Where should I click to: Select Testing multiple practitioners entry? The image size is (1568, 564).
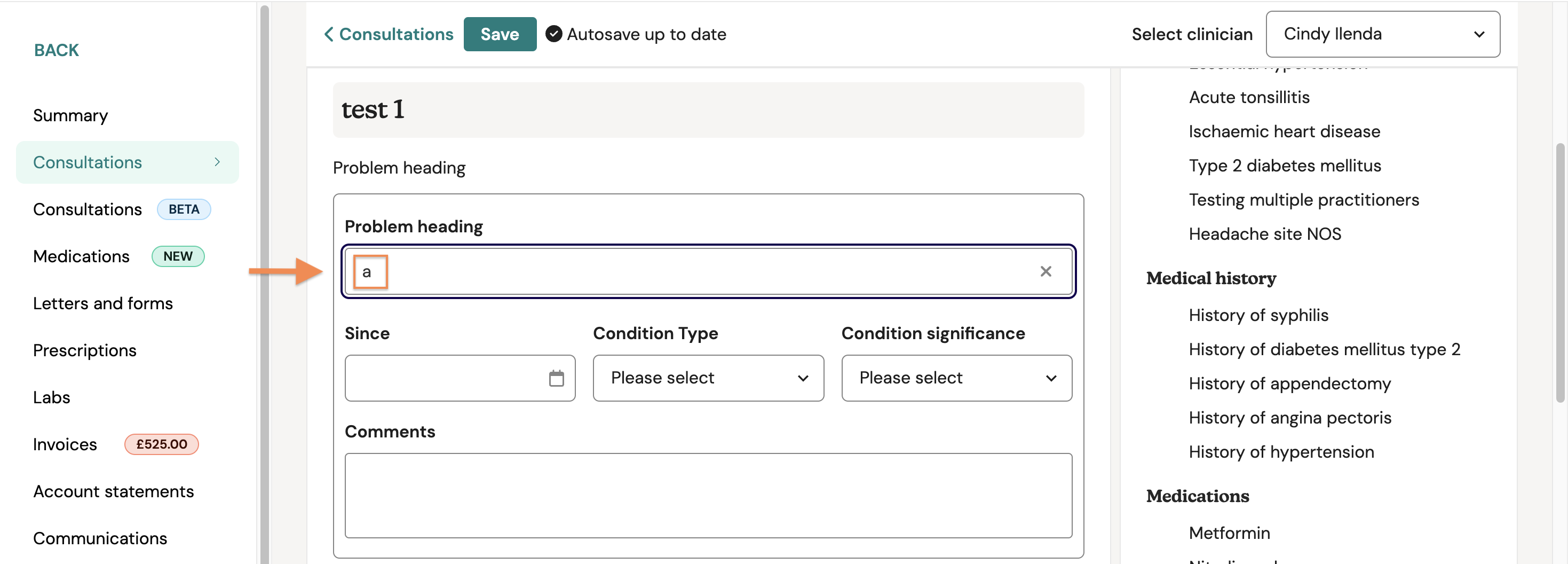1304,199
